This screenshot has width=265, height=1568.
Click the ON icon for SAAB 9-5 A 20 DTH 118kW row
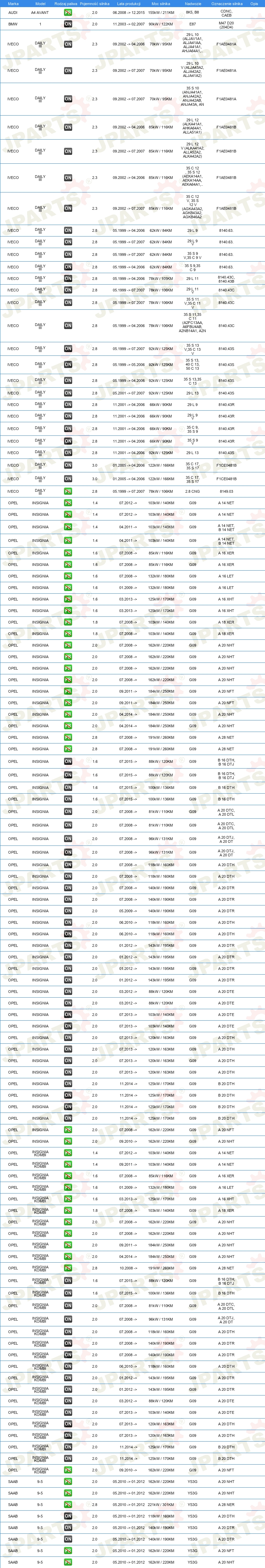[68, 1516]
